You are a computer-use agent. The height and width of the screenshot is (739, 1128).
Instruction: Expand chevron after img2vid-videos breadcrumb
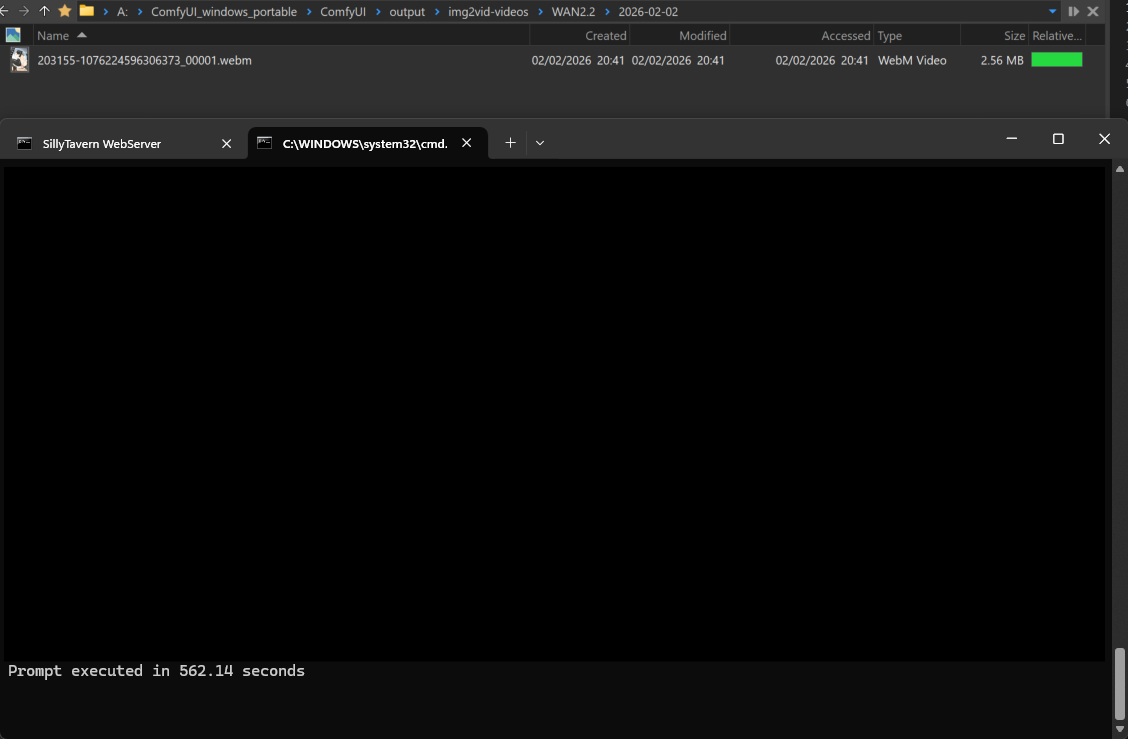pyautogui.click(x=540, y=12)
